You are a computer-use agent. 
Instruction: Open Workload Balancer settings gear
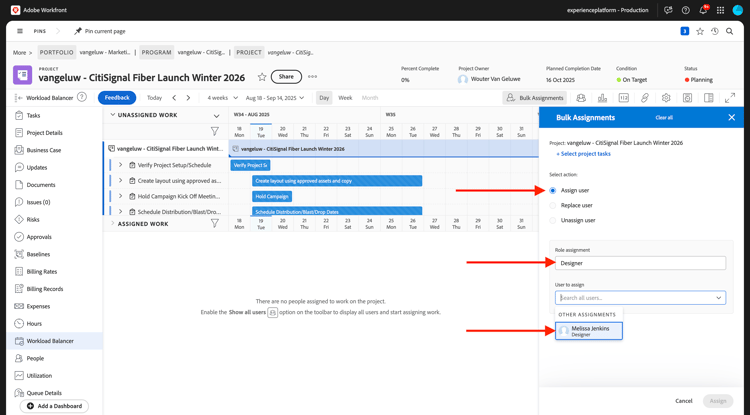pos(666,98)
